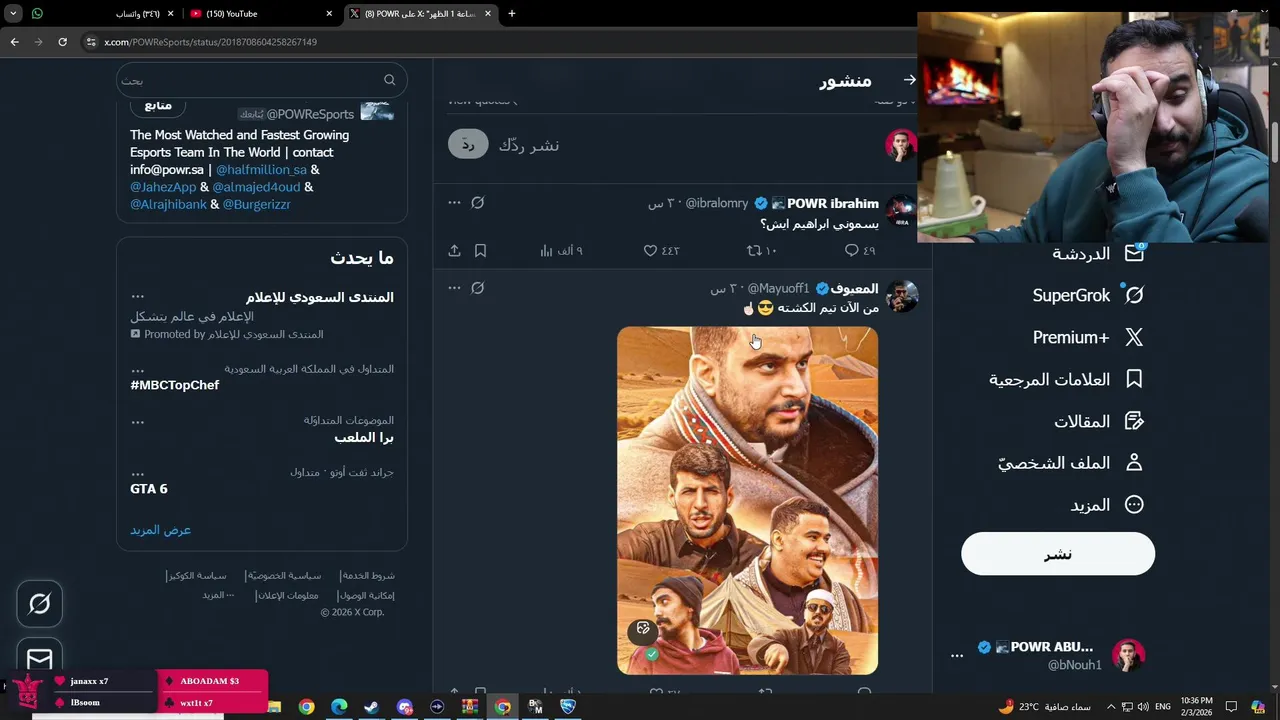Open the desert group photo in المعيوف's post

point(747,500)
